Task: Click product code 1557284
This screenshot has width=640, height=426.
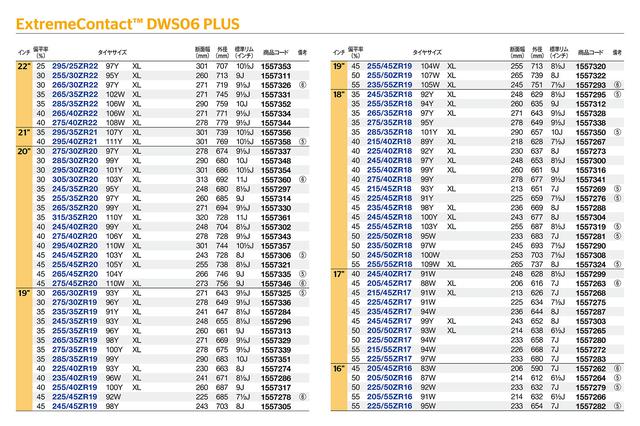Action: tap(276, 312)
